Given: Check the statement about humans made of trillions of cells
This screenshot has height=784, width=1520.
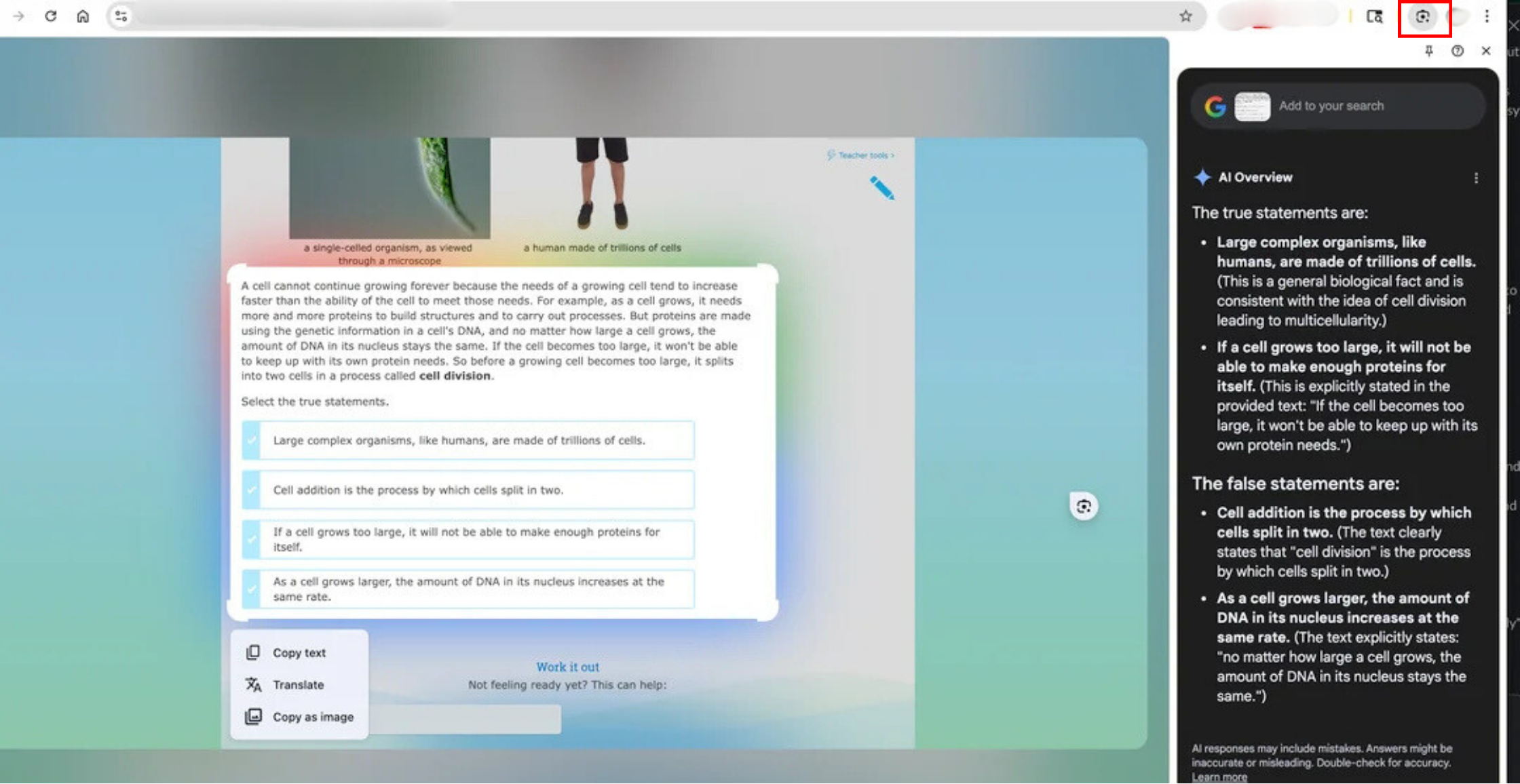Looking at the screenshot, I should [x=252, y=440].
